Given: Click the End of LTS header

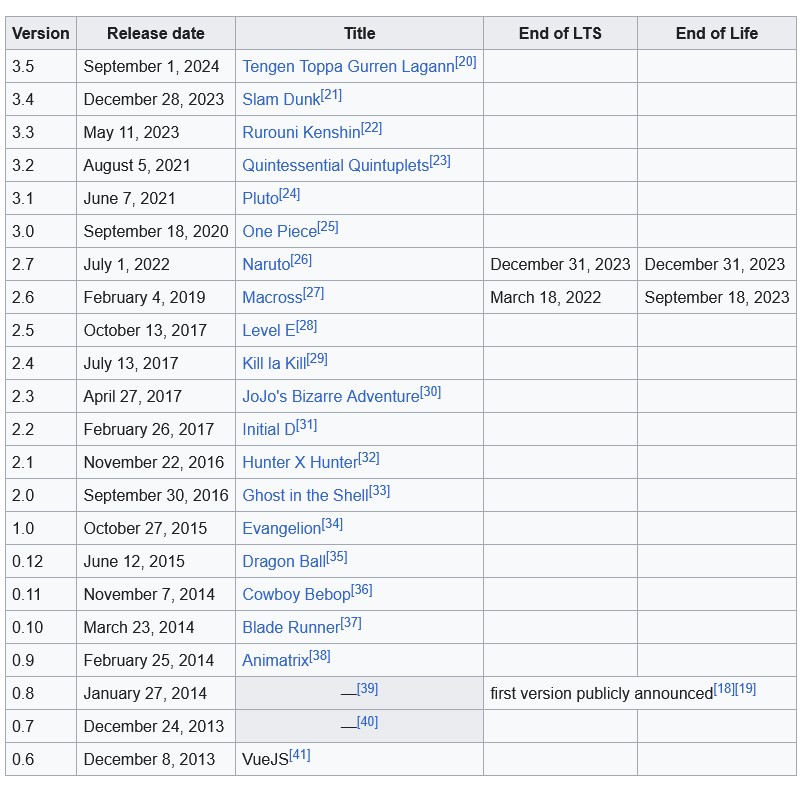Looking at the screenshot, I should tap(560, 34).
